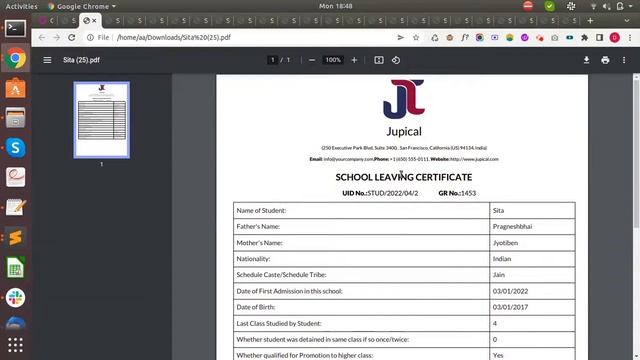Click the '03/01/2017' date of birth value
Viewport: 640px width, 360px height.
coord(510,307)
